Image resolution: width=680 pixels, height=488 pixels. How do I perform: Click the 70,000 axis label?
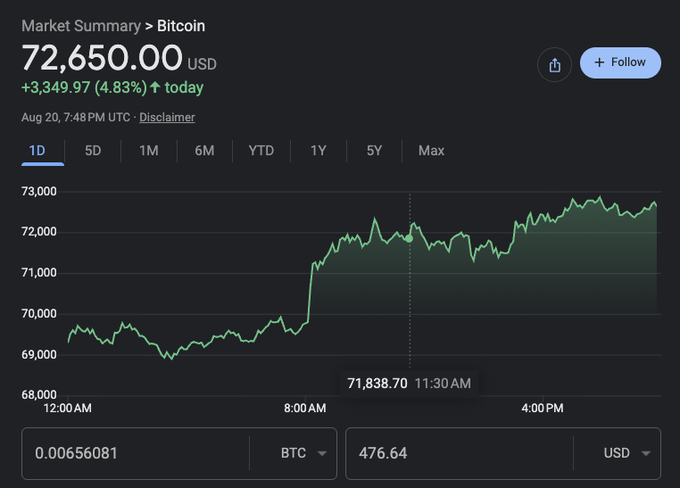coord(39,314)
